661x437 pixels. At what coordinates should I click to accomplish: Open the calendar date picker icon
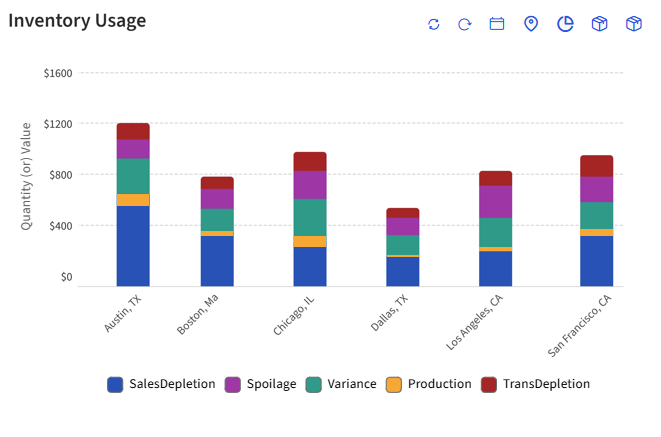coord(497,24)
